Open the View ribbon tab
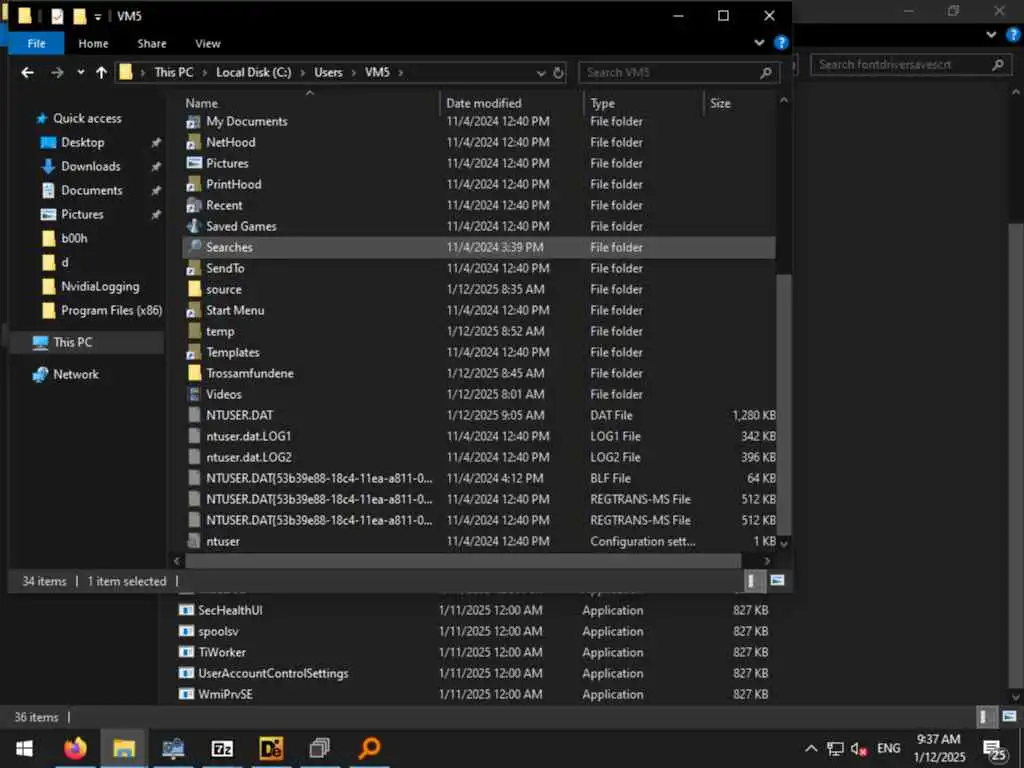 pyautogui.click(x=208, y=44)
